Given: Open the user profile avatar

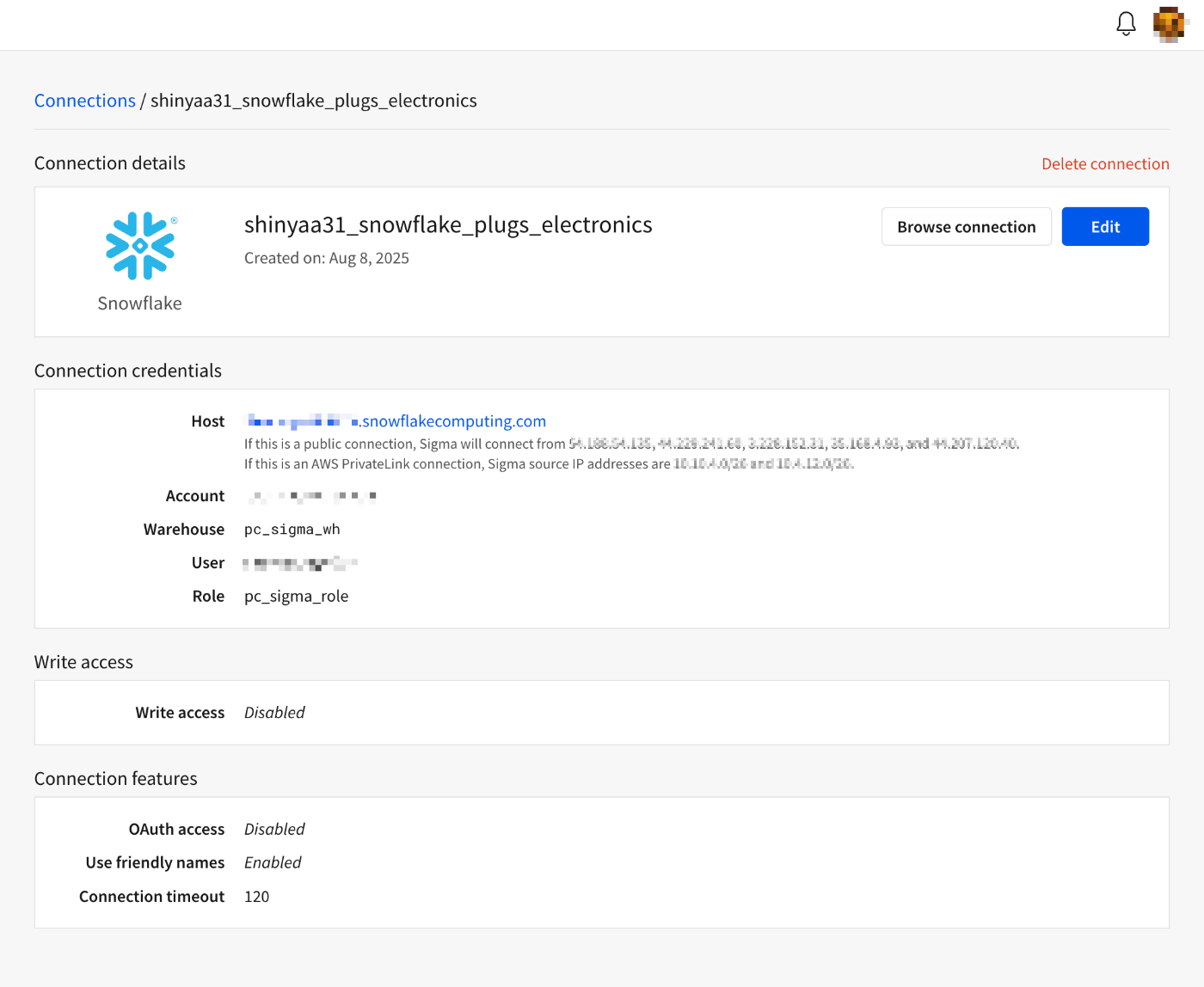Looking at the screenshot, I should tap(1170, 24).
